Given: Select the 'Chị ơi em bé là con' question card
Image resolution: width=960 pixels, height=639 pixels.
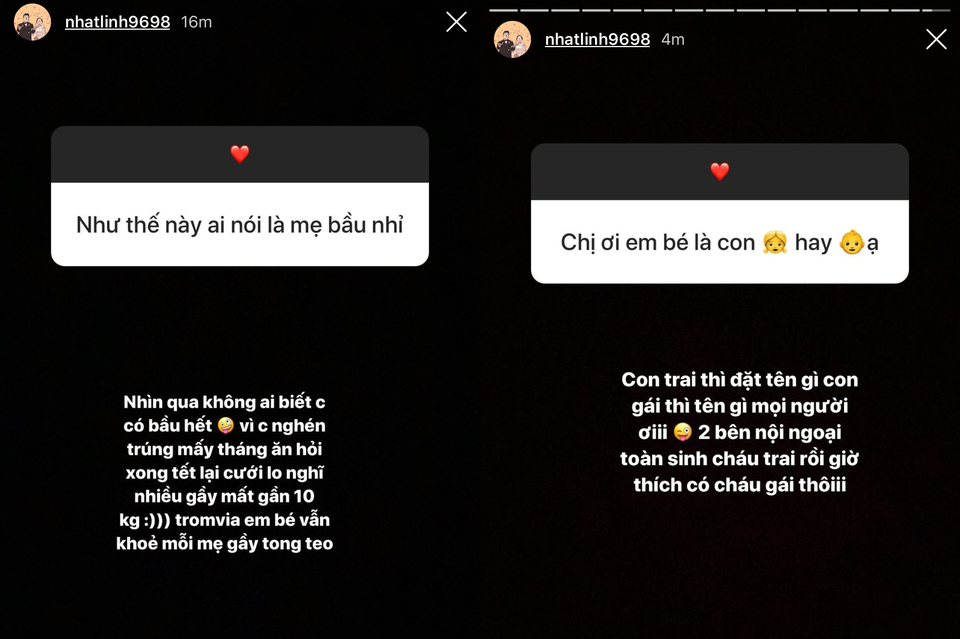Looking at the screenshot, I should click(720, 213).
